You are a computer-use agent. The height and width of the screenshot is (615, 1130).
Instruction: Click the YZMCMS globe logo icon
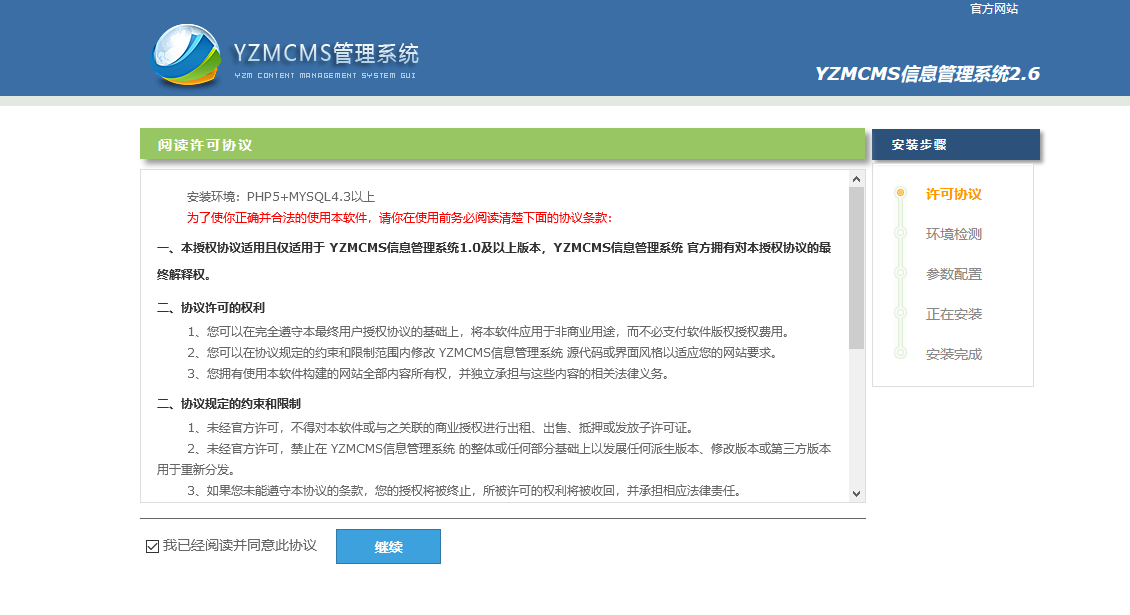tap(188, 54)
